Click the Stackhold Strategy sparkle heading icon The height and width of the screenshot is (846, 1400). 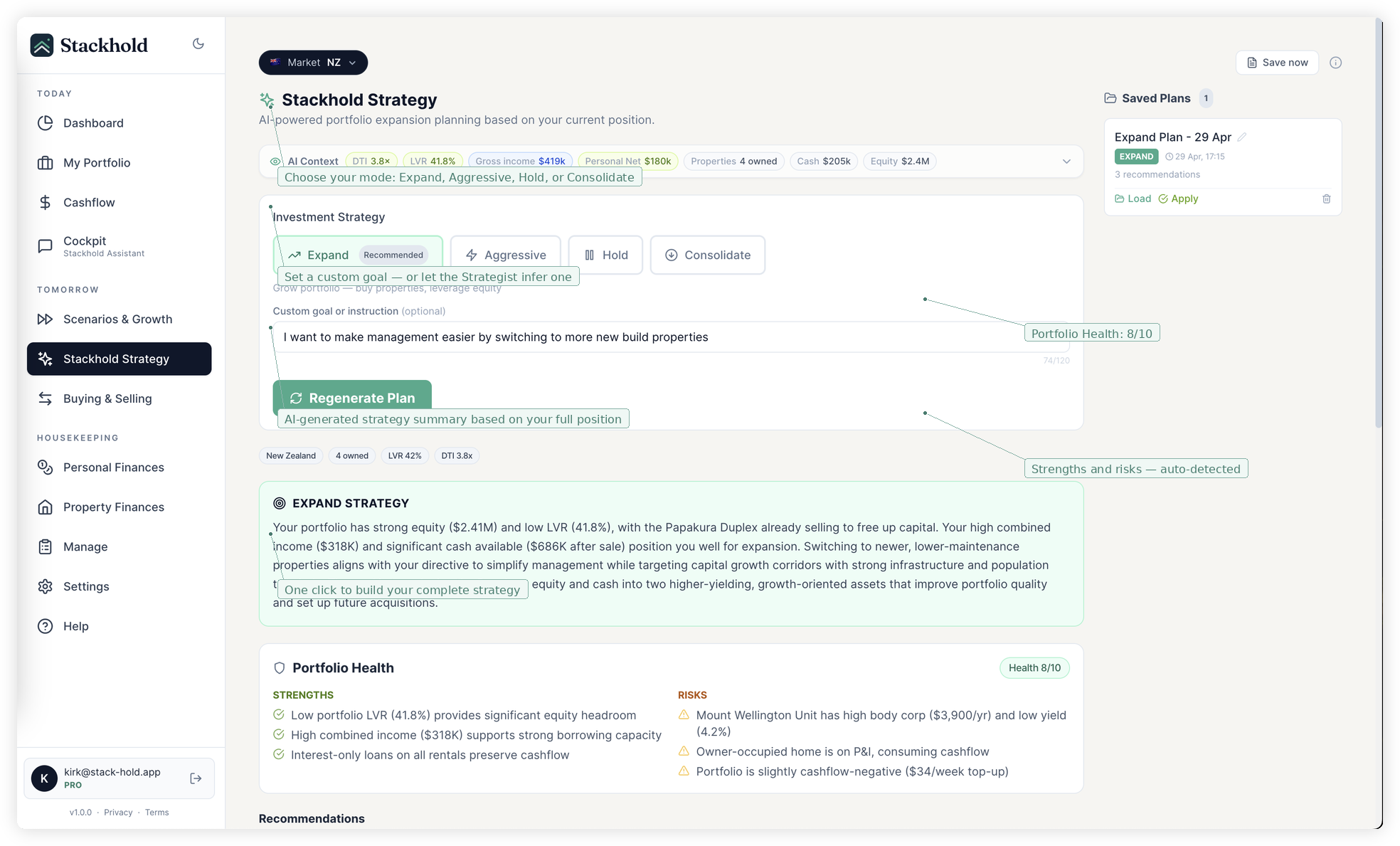pyautogui.click(x=267, y=100)
